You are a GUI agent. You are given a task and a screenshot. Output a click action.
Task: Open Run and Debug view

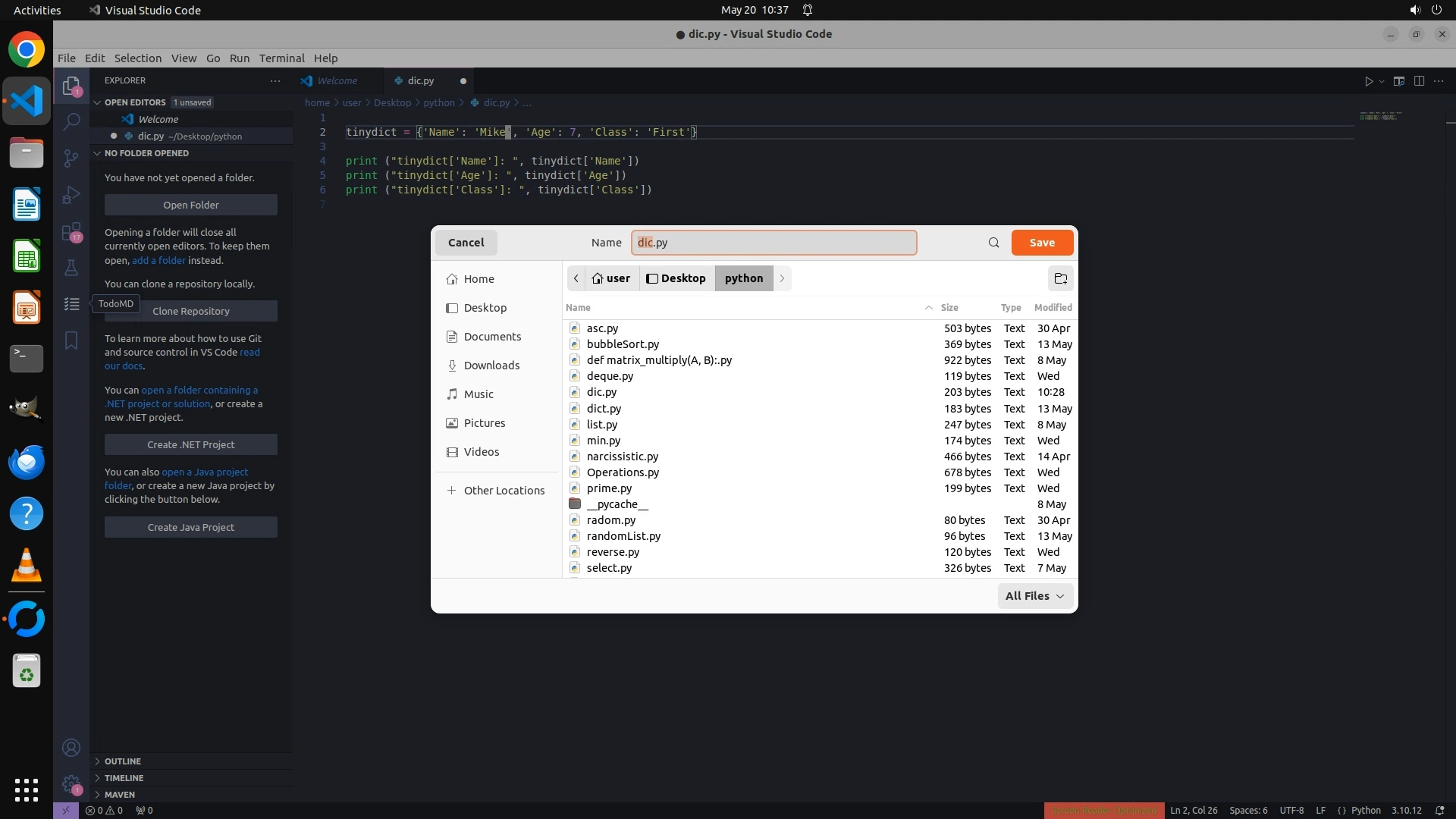coord(71,195)
